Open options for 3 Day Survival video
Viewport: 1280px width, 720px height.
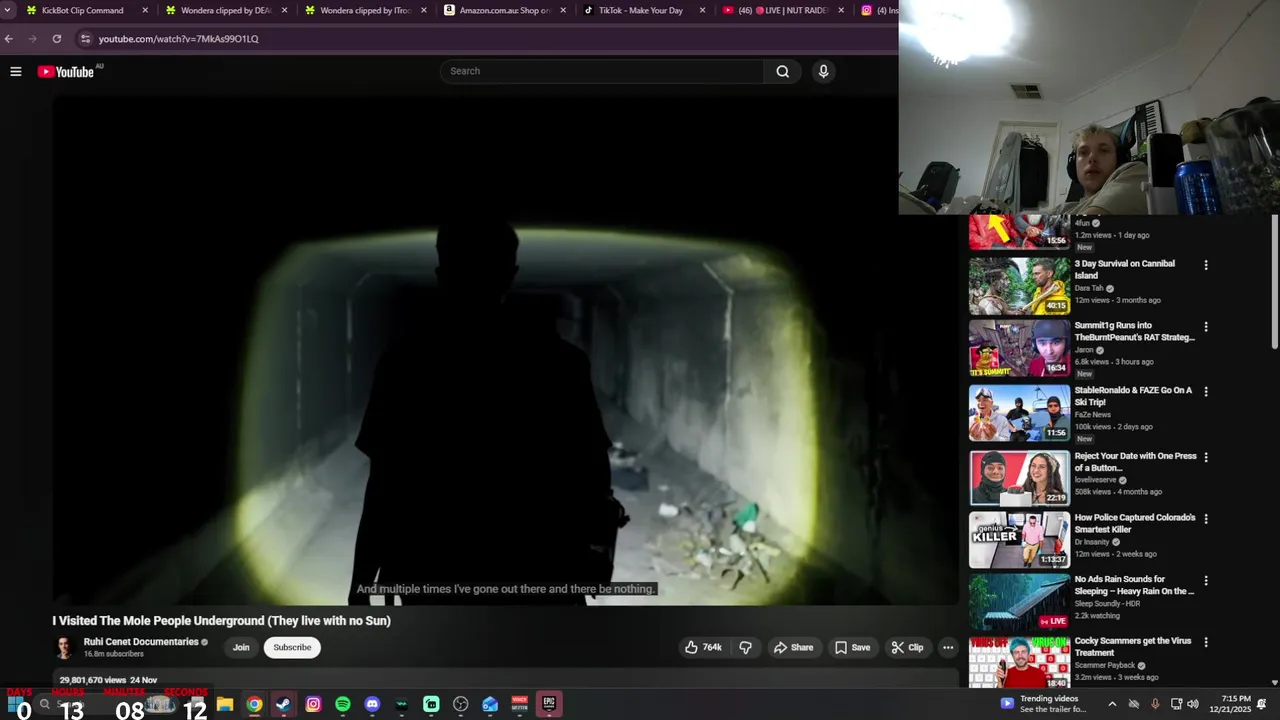coord(1206,265)
